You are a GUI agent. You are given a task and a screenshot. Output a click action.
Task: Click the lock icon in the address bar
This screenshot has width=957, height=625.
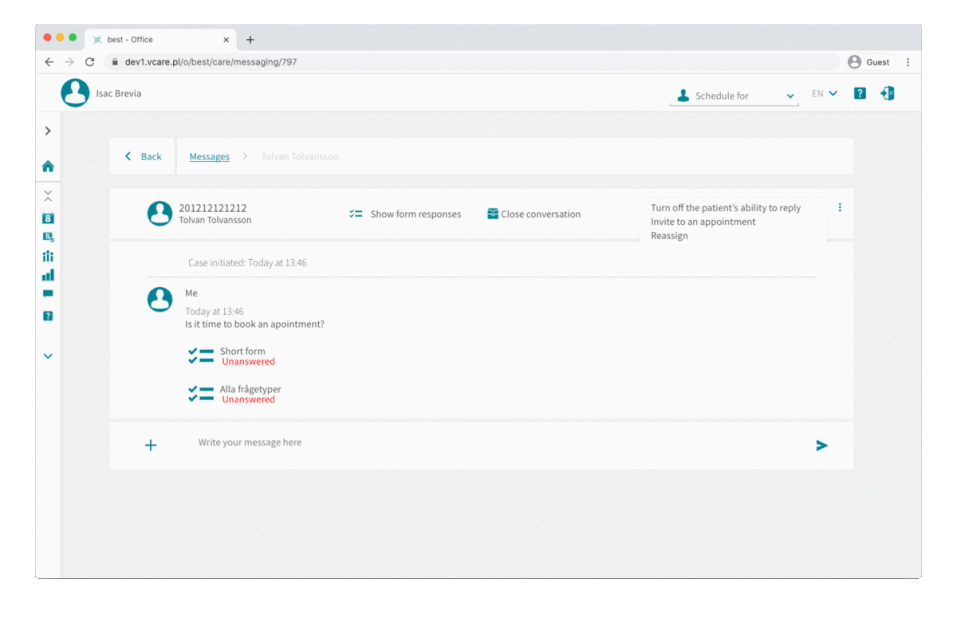click(x=115, y=62)
